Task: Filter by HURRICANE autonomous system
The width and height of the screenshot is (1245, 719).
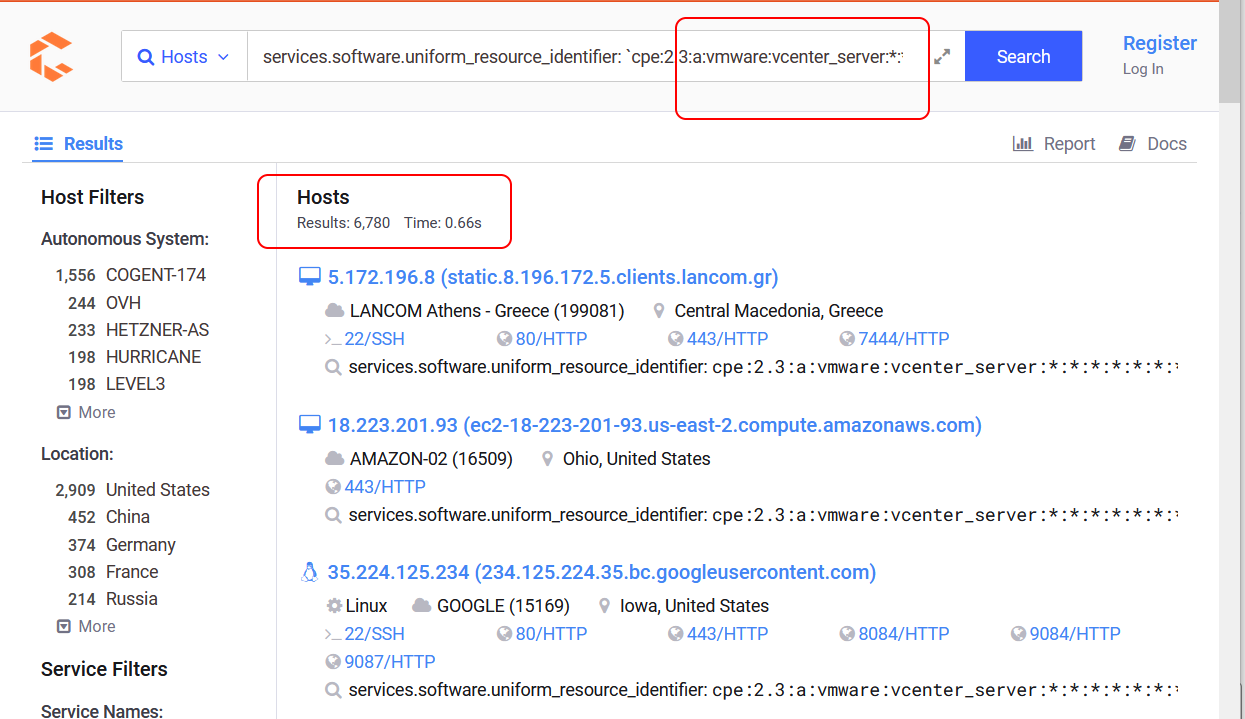Action: coord(154,357)
